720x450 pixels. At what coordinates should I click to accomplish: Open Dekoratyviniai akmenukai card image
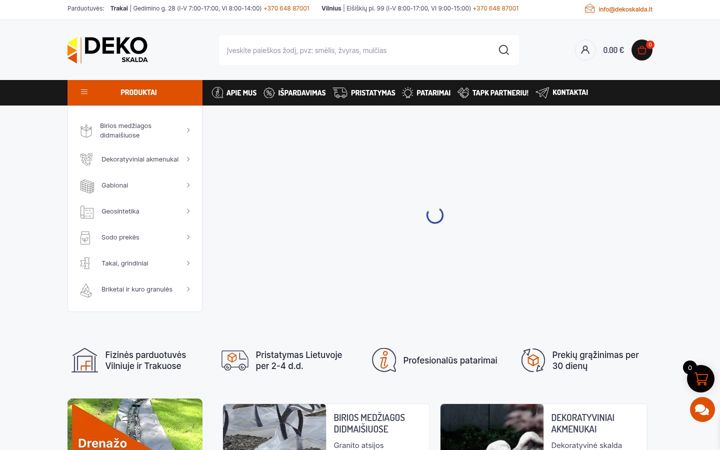tap(492, 427)
